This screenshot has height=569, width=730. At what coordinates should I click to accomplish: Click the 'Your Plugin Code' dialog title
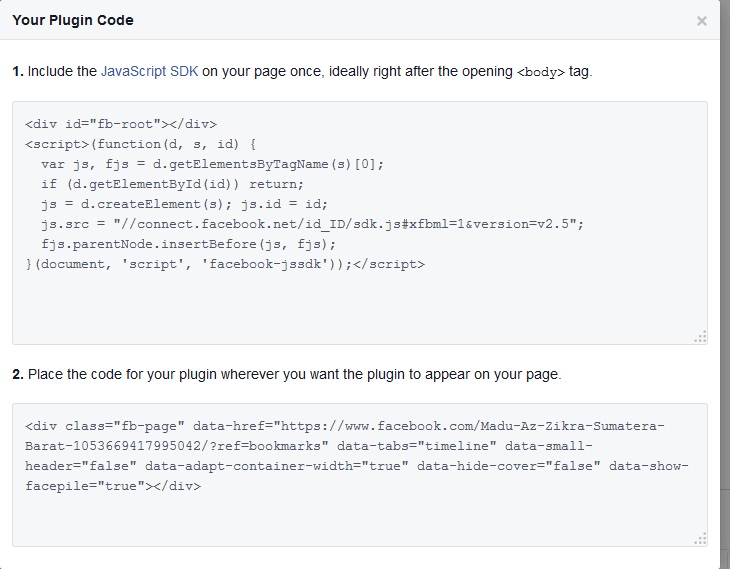(x=73, y=20)
